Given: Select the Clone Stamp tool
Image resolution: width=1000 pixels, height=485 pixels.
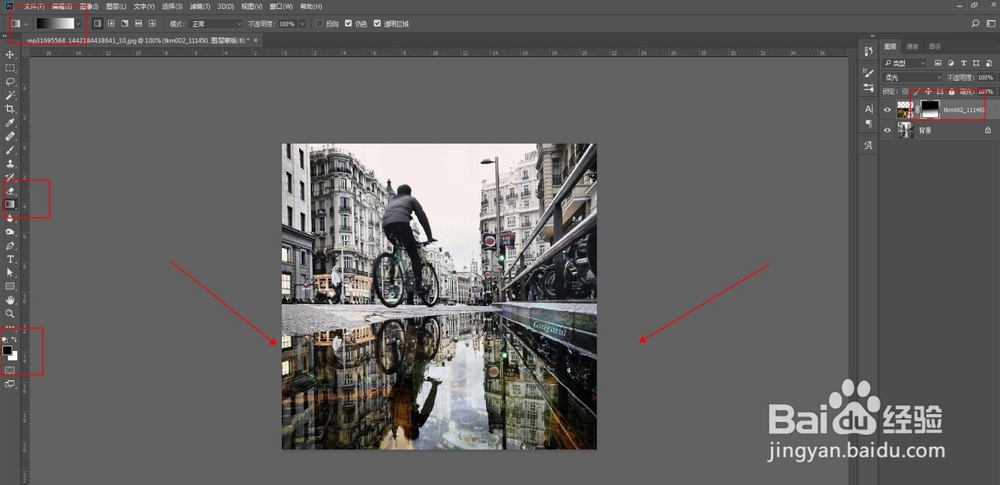Looking at the screenshot, I should click(10, 164).
